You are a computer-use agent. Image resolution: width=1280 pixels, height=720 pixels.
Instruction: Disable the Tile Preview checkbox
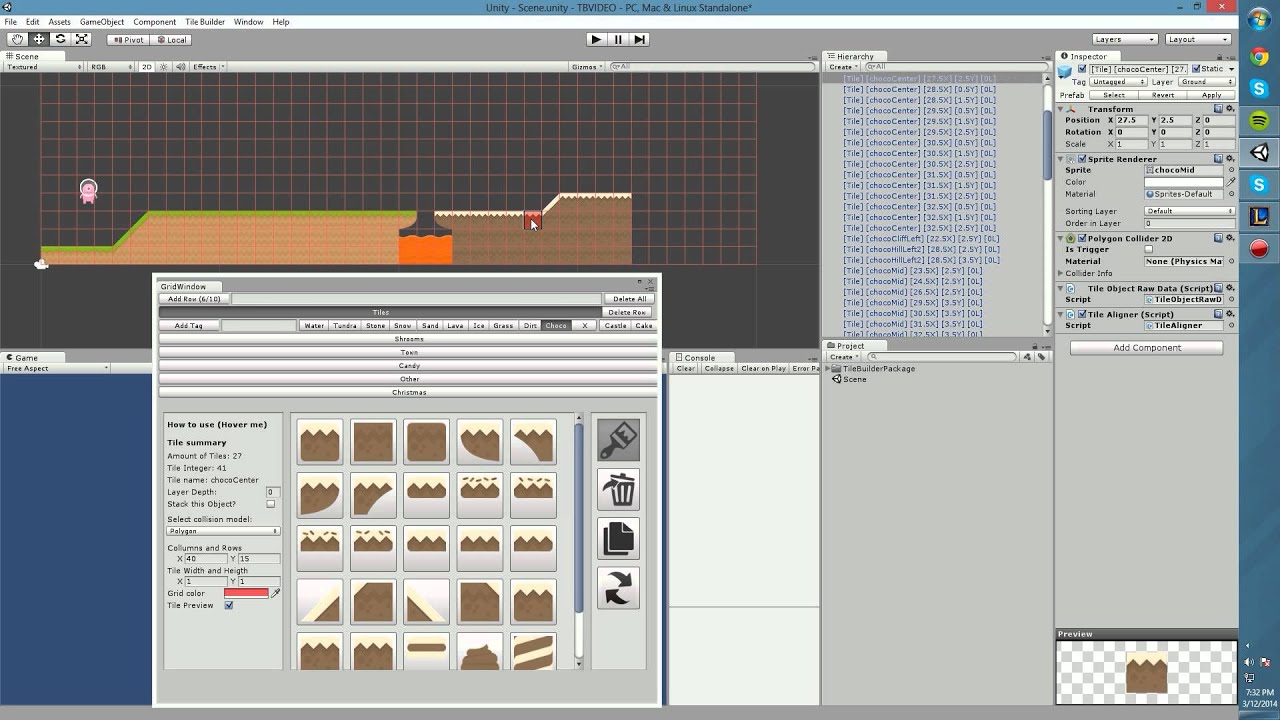click(229, 605)
